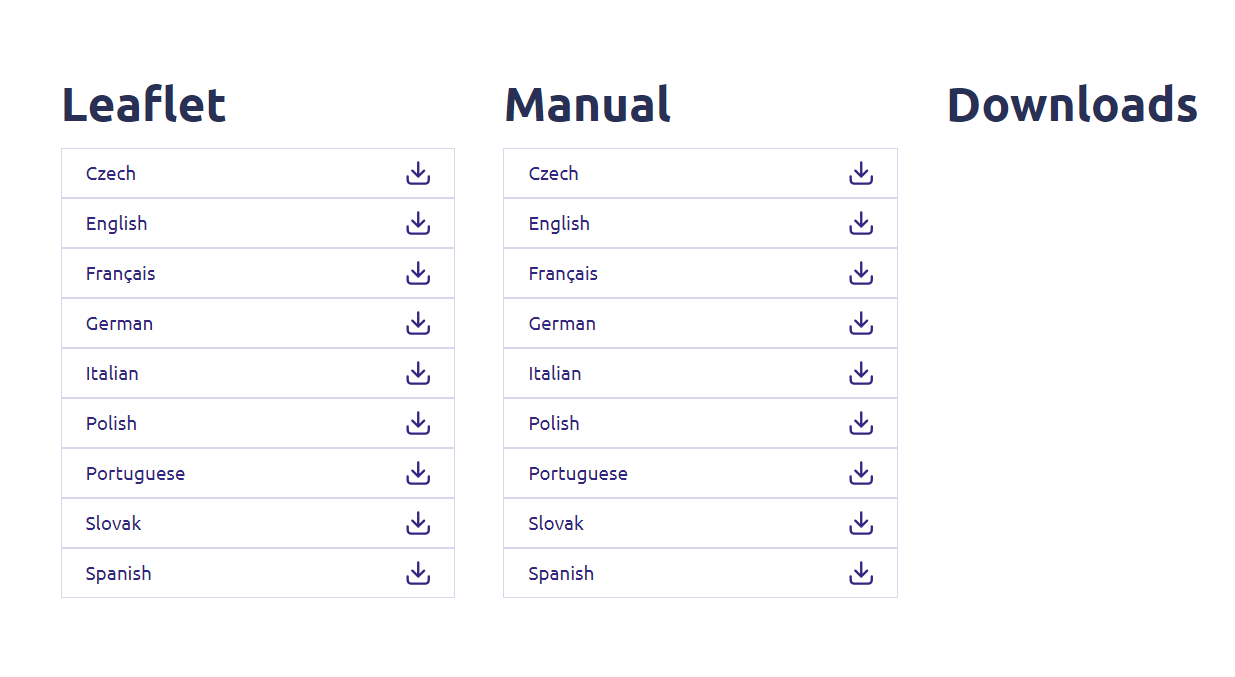Select the Italian text in Leaflet list
This screenshot has width=1235, height=677.
112,373
